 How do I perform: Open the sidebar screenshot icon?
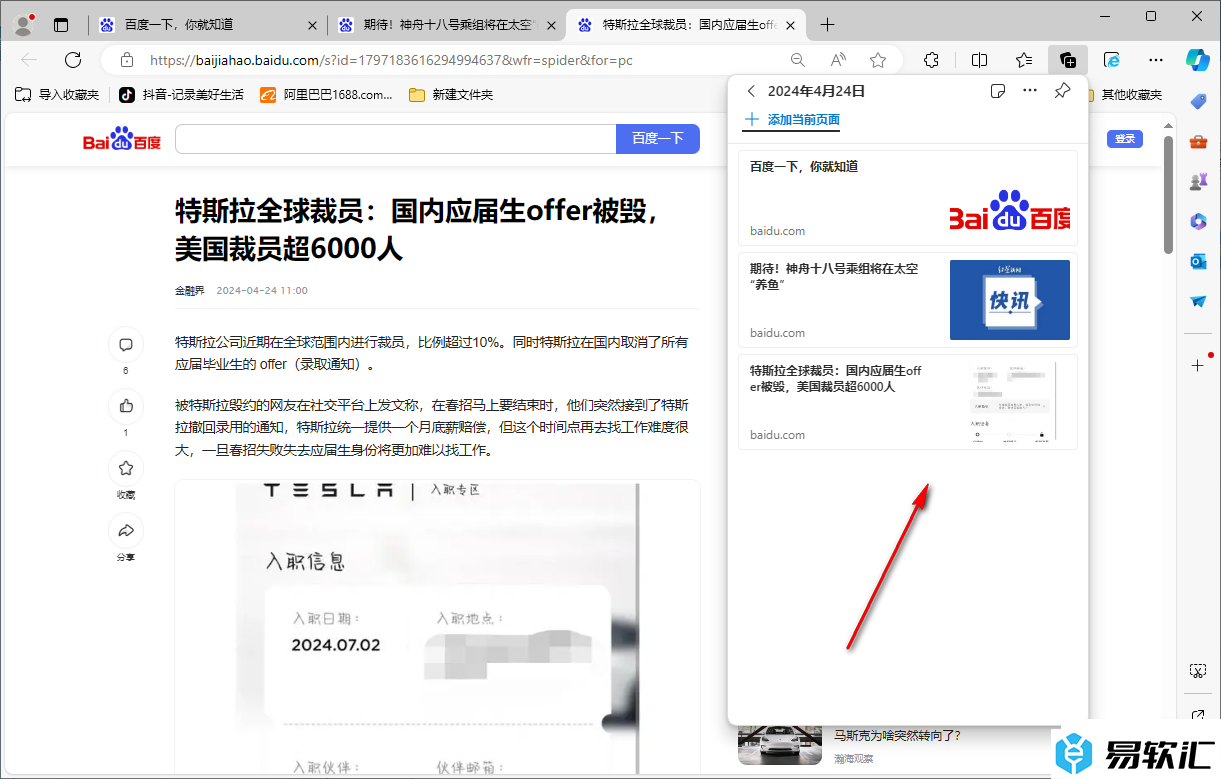point(1198,670)
